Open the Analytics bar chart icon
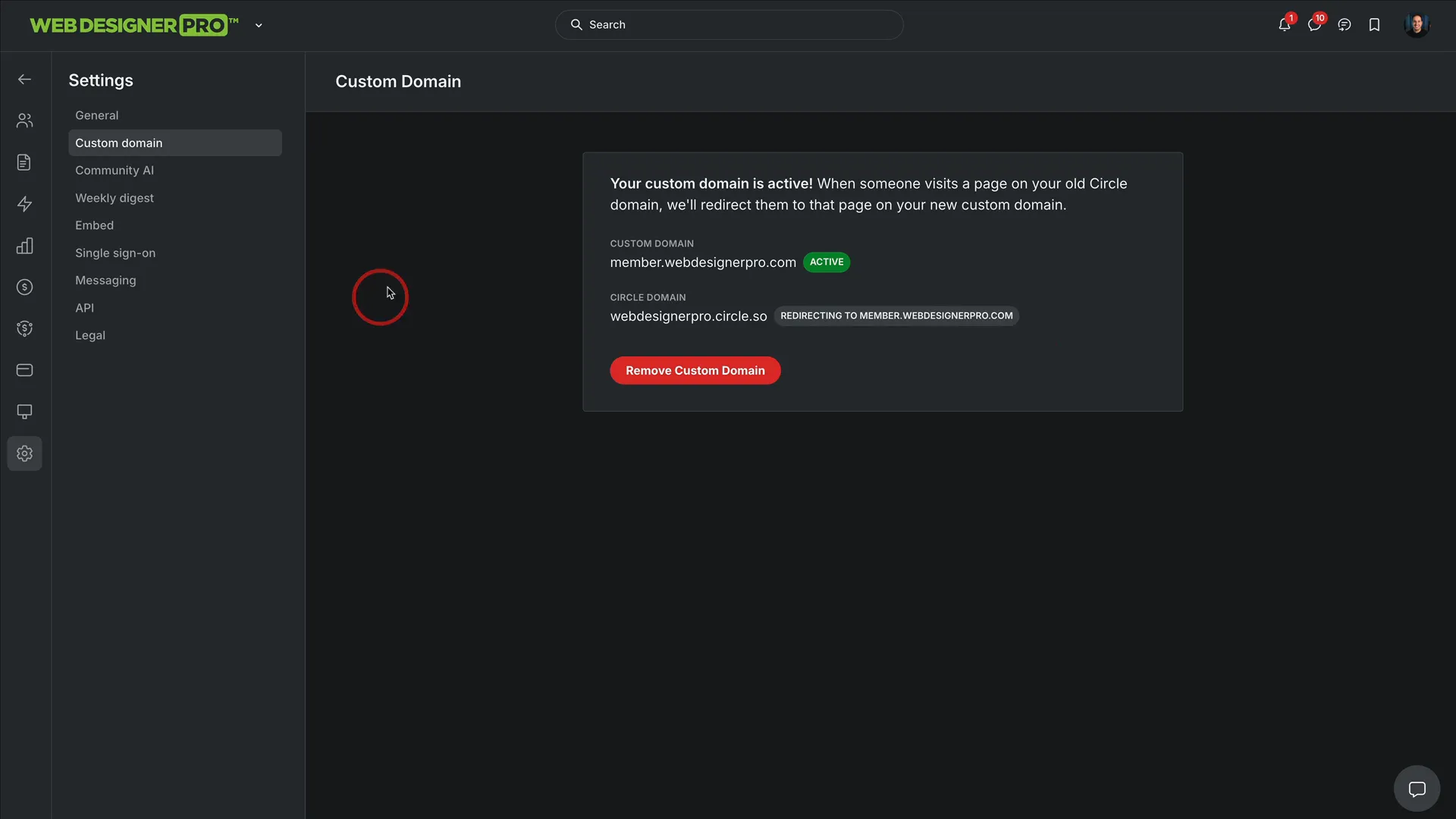The image size is (1456, 819). click(x=24, y=246)
